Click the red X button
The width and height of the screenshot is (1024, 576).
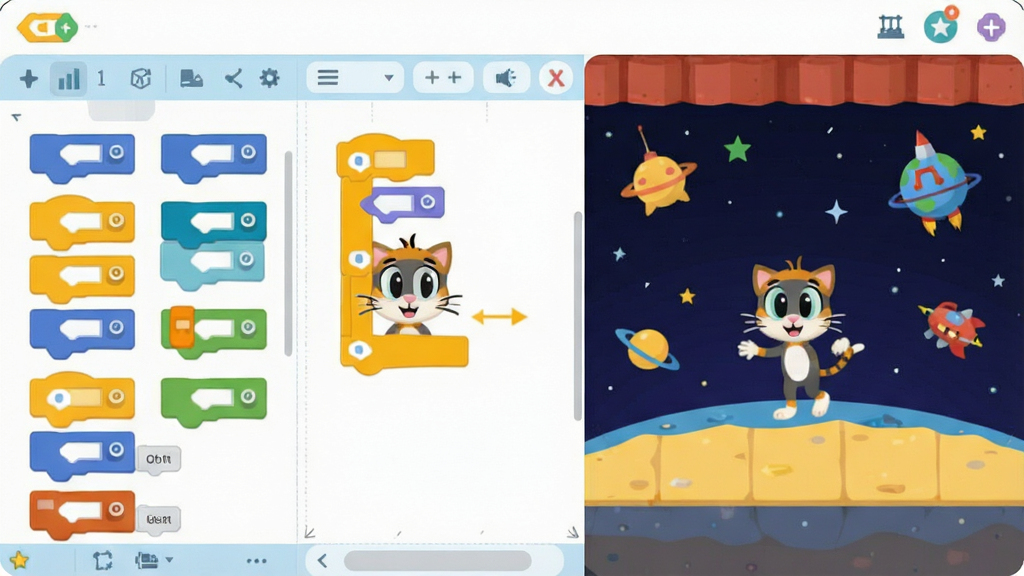(556, 78)
